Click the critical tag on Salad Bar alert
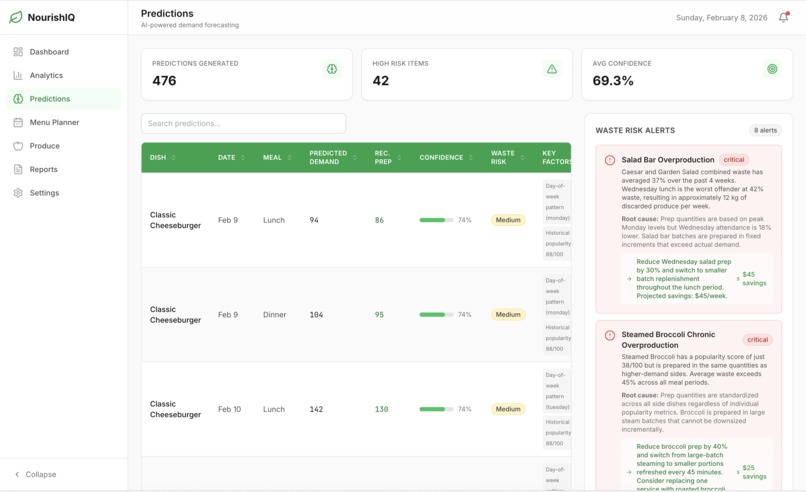This screenshot has width=806, height=492. point(734,159)
